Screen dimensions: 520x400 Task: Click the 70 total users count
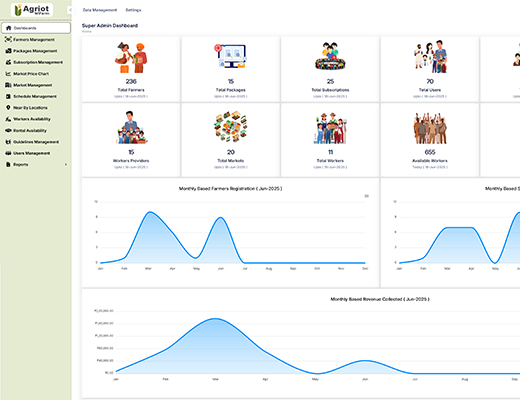pyautogui.click(x=430, y=81)
